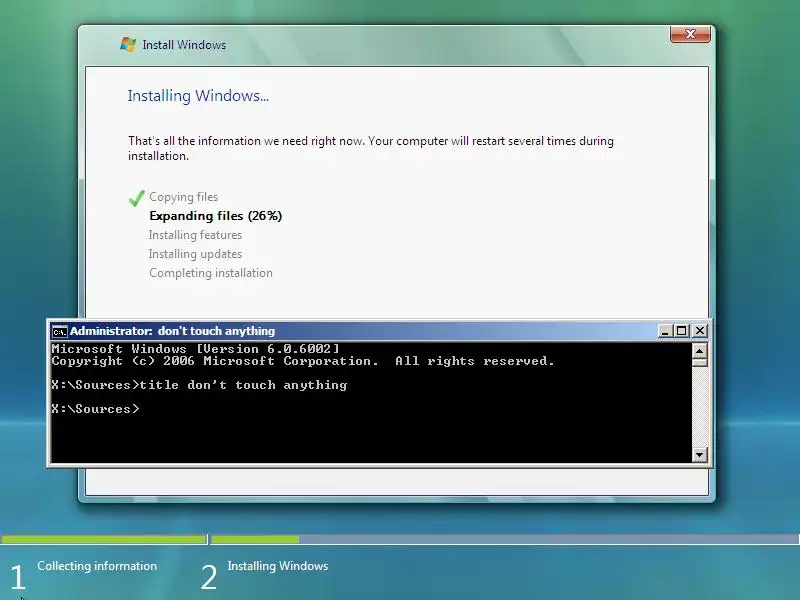Click the Windows flag icon in the title bar
The width and height of the screenshot is (800, 600).
coord(128,44)
